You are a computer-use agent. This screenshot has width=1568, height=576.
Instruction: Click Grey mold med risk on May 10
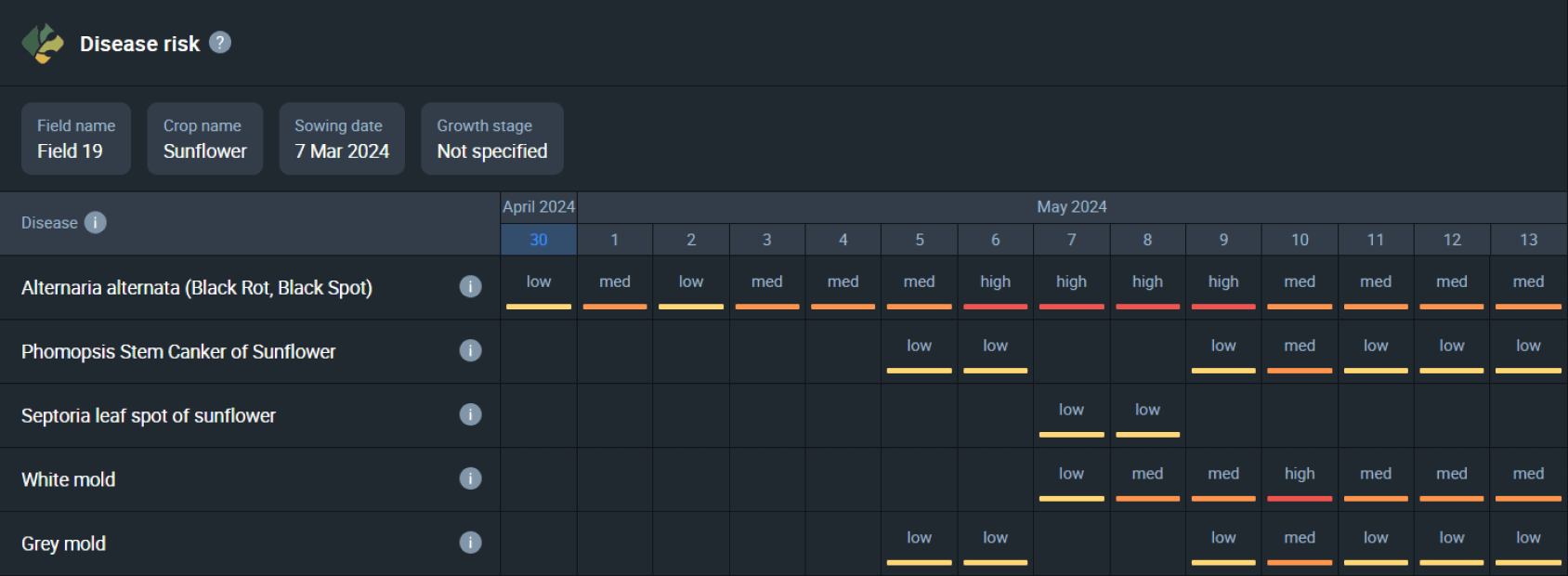click(x=1300, y=544)
